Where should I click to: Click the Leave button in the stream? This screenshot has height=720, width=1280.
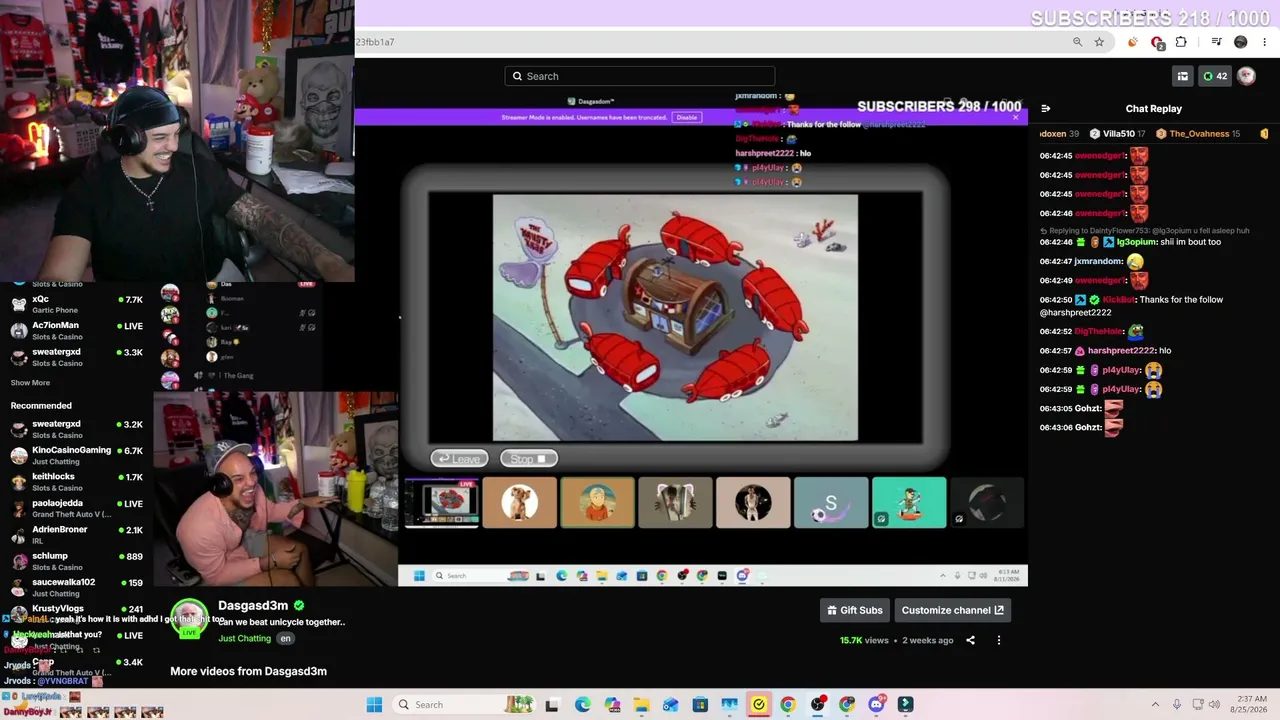pos(460,458)
